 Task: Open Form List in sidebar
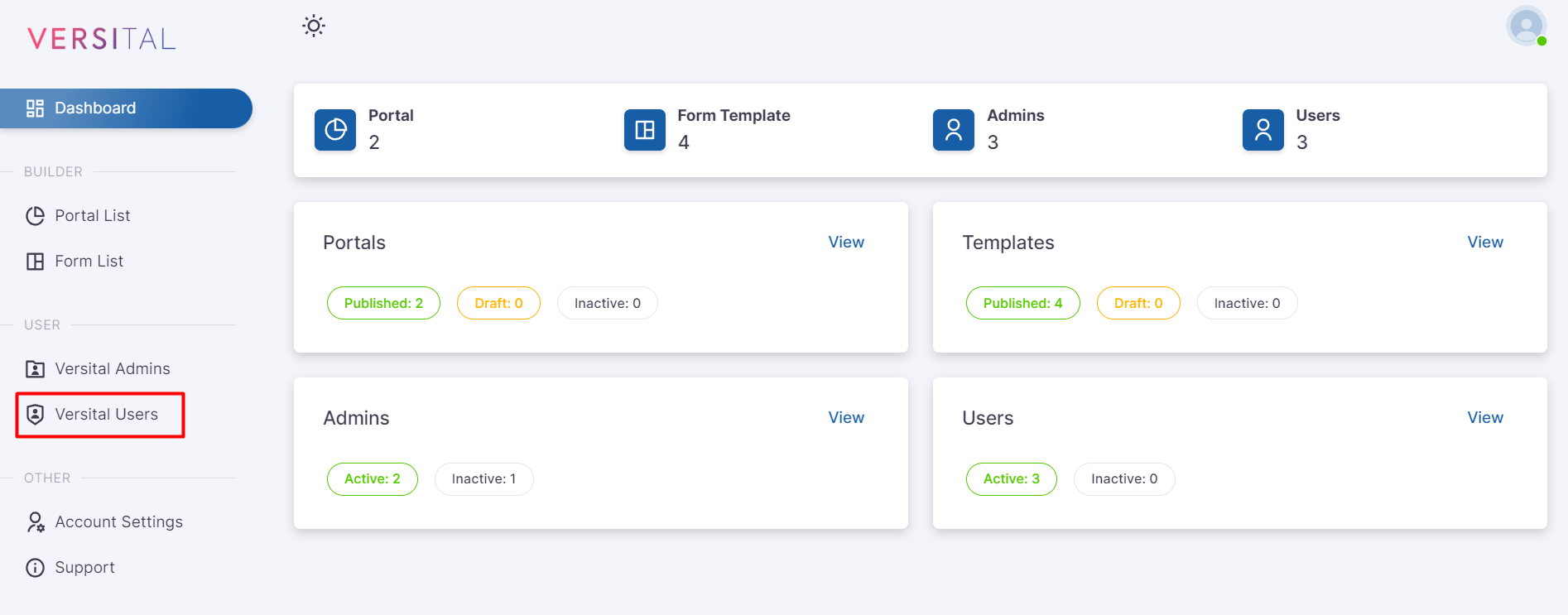pos(89,262)
